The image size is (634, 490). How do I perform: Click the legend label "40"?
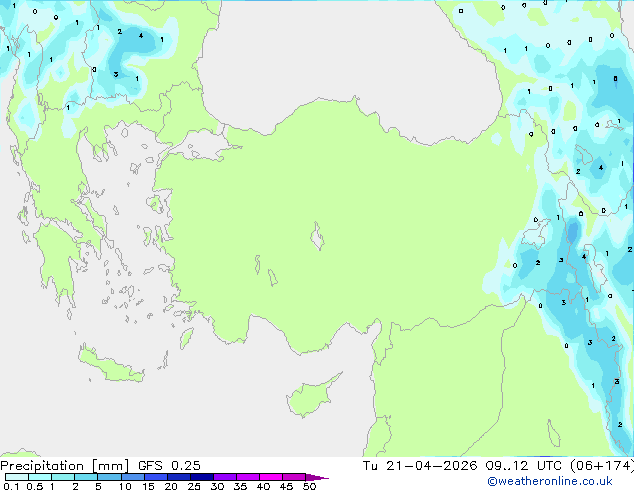pyautogui.click(x=263, y=486)
